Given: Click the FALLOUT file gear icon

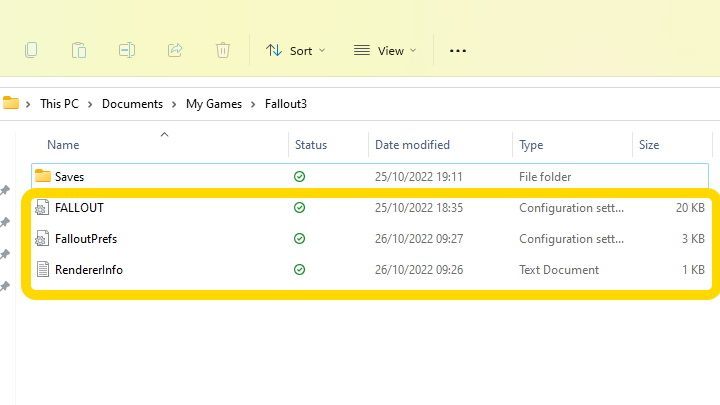Looking at the screenshot, I should (x=42, y=208).
